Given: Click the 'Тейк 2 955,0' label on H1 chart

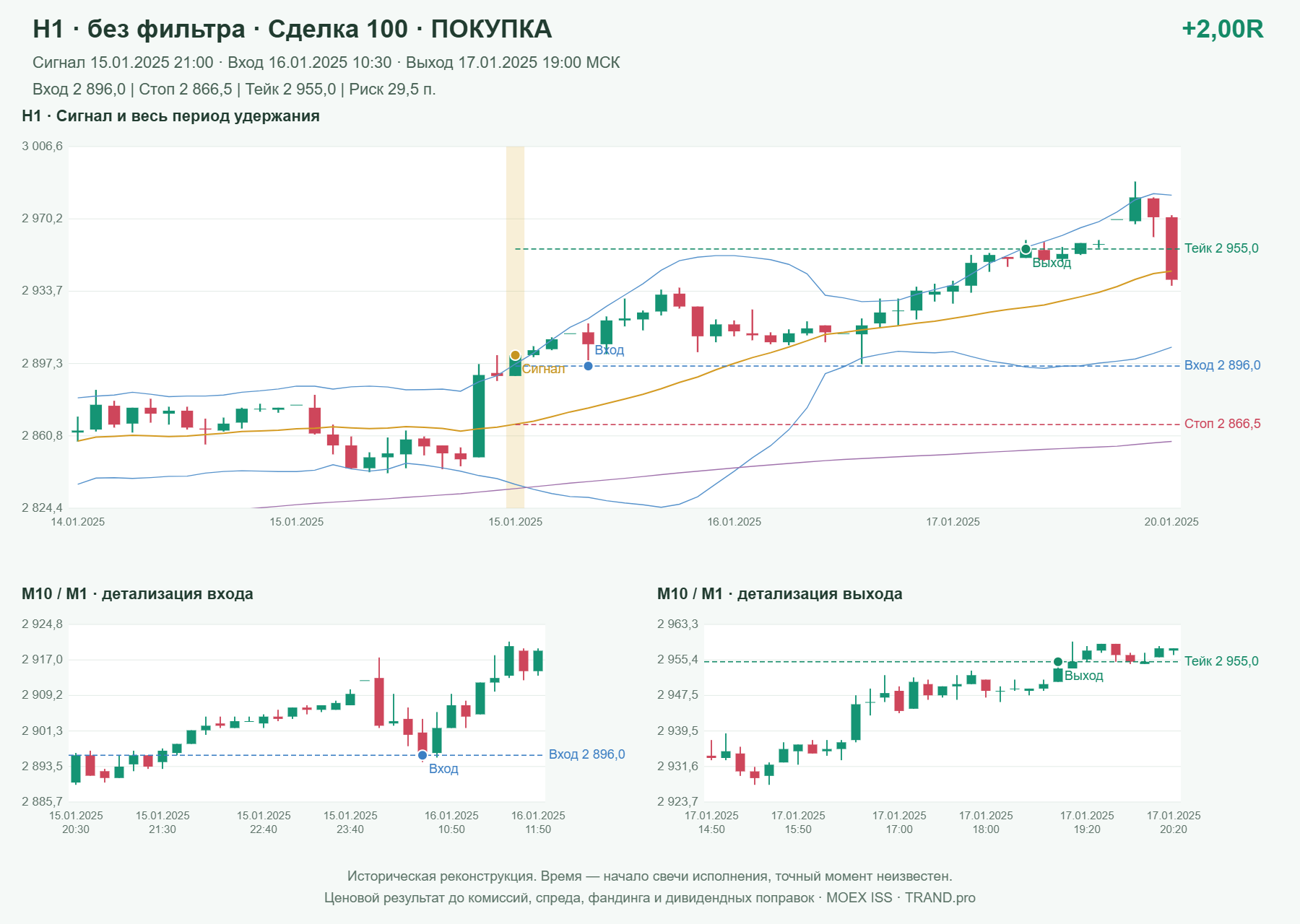Looking at the screenshot, I should pos(1221,248).
